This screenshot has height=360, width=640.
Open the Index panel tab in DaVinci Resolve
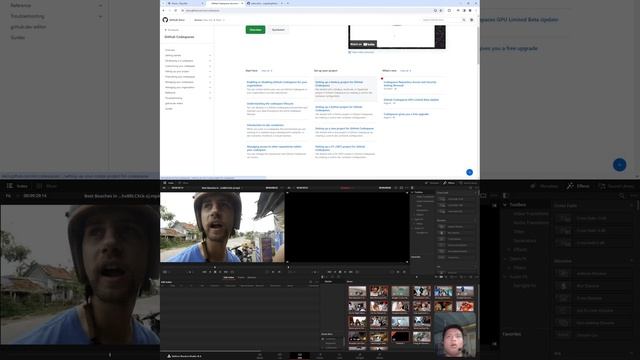pyautogui.click(x=169, y=183)
